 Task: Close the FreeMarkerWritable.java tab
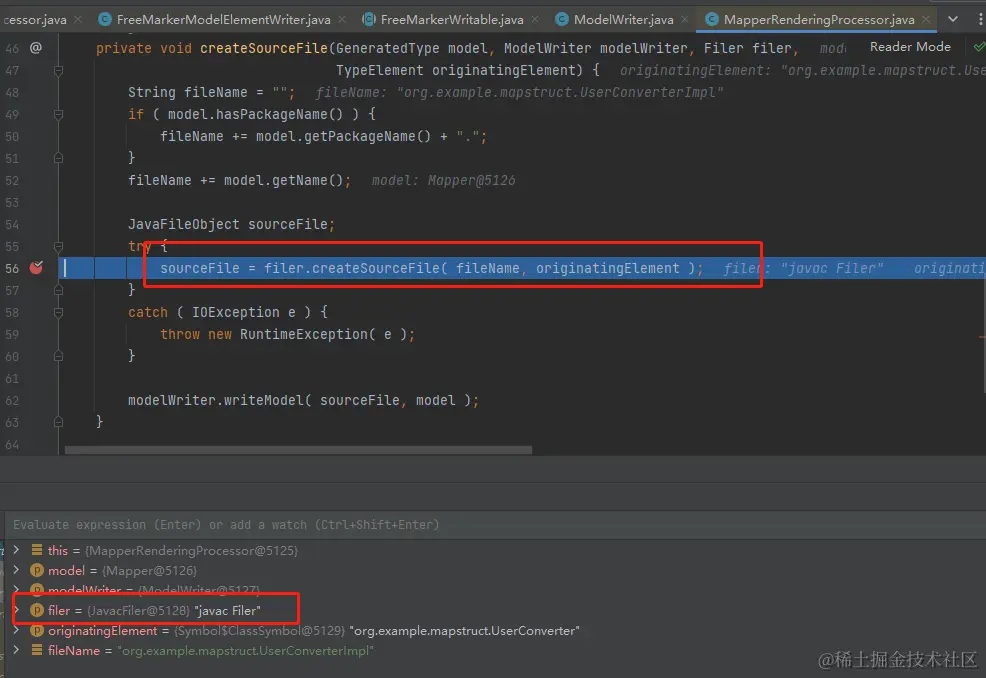pyautogui.click(x=535, y=19)
